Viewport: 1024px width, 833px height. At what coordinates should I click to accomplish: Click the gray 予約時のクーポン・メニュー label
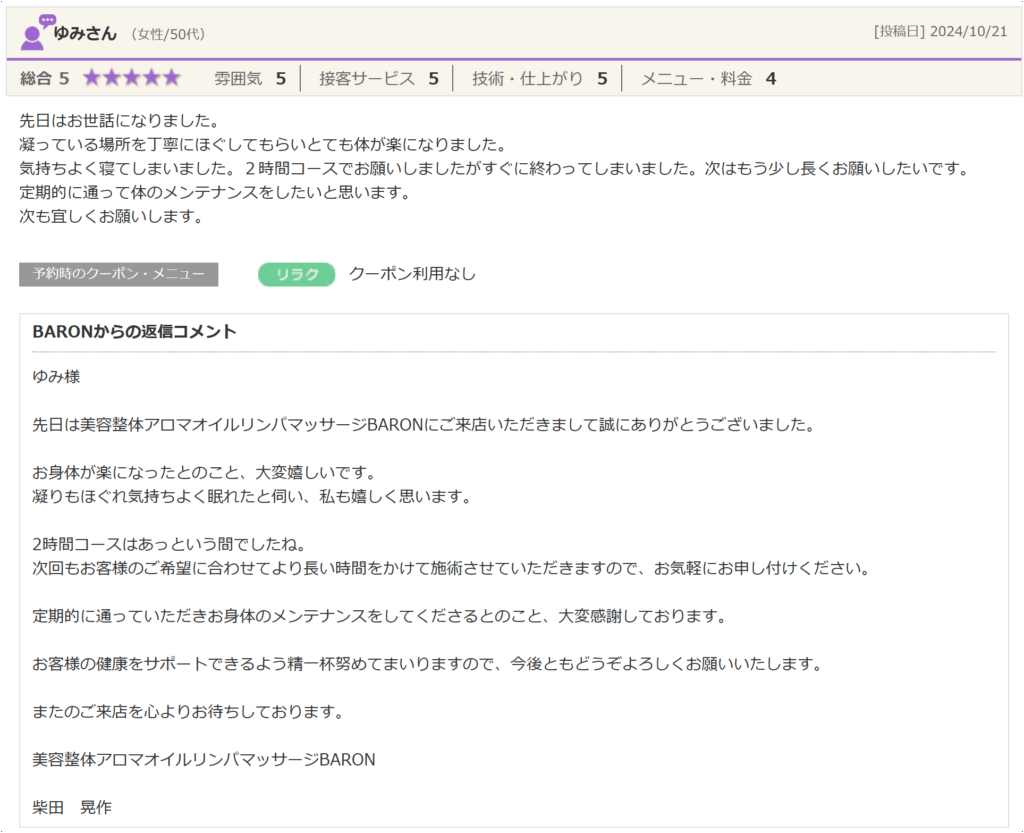coord(118,274)
